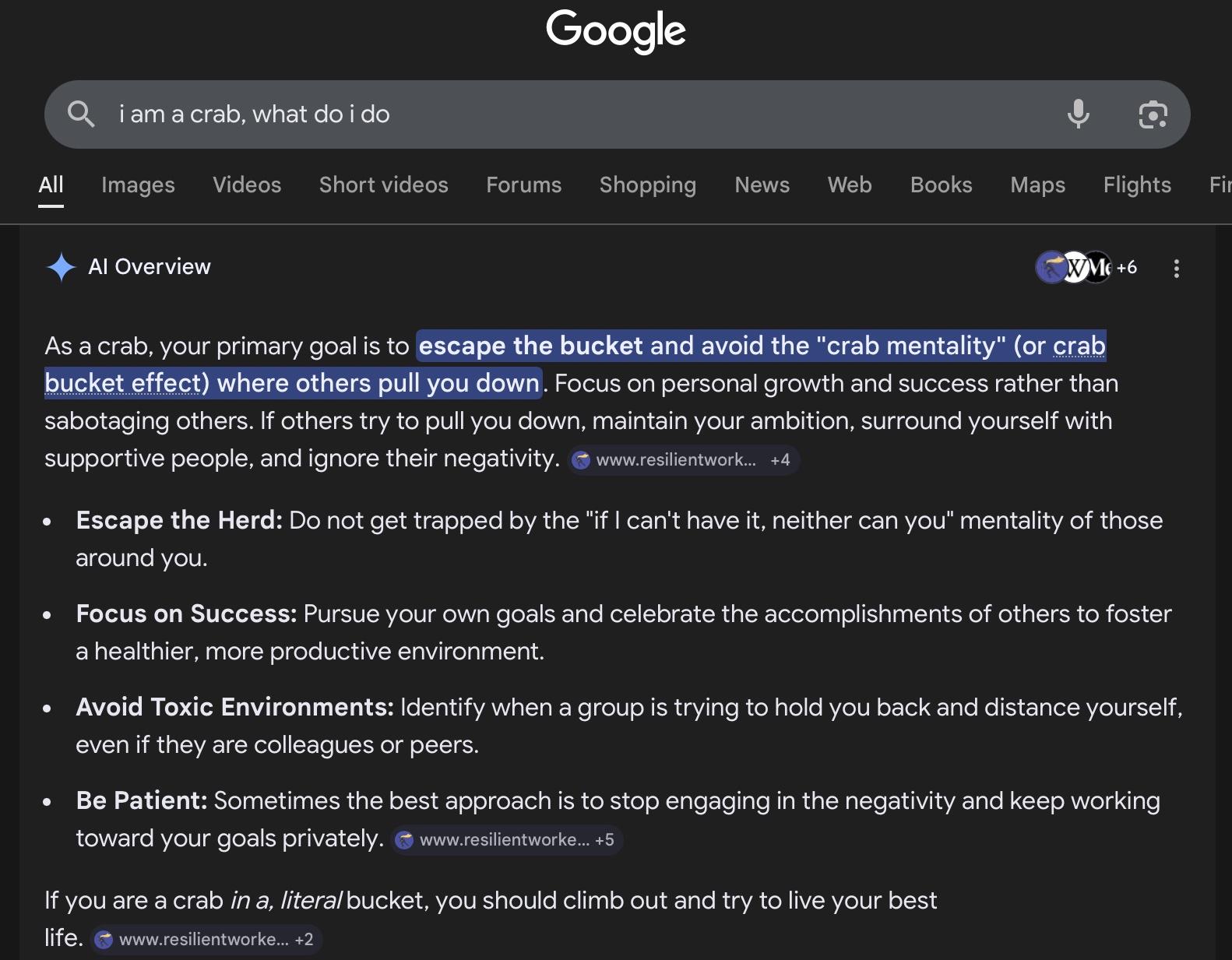Click the stacked source favicons cluster
This screenshot has height=960, width=1232.
tap(1073, 268)
